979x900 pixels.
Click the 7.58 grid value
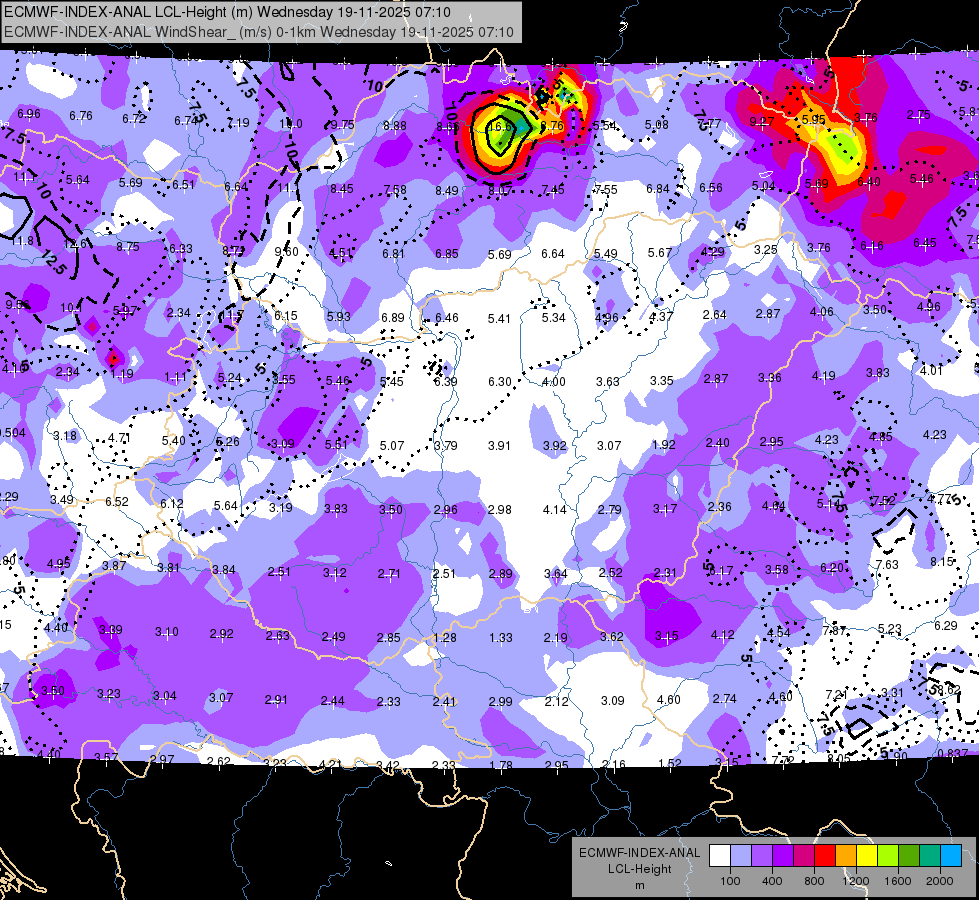pos(395,189)
